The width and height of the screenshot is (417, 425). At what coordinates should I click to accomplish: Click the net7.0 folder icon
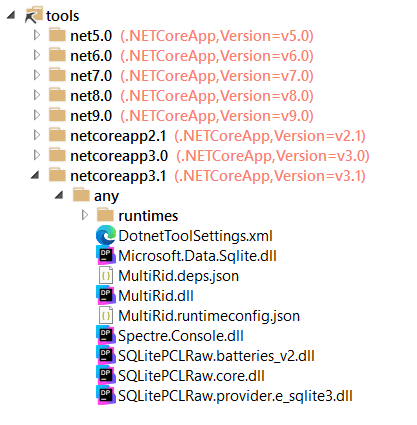coord(57,75)
